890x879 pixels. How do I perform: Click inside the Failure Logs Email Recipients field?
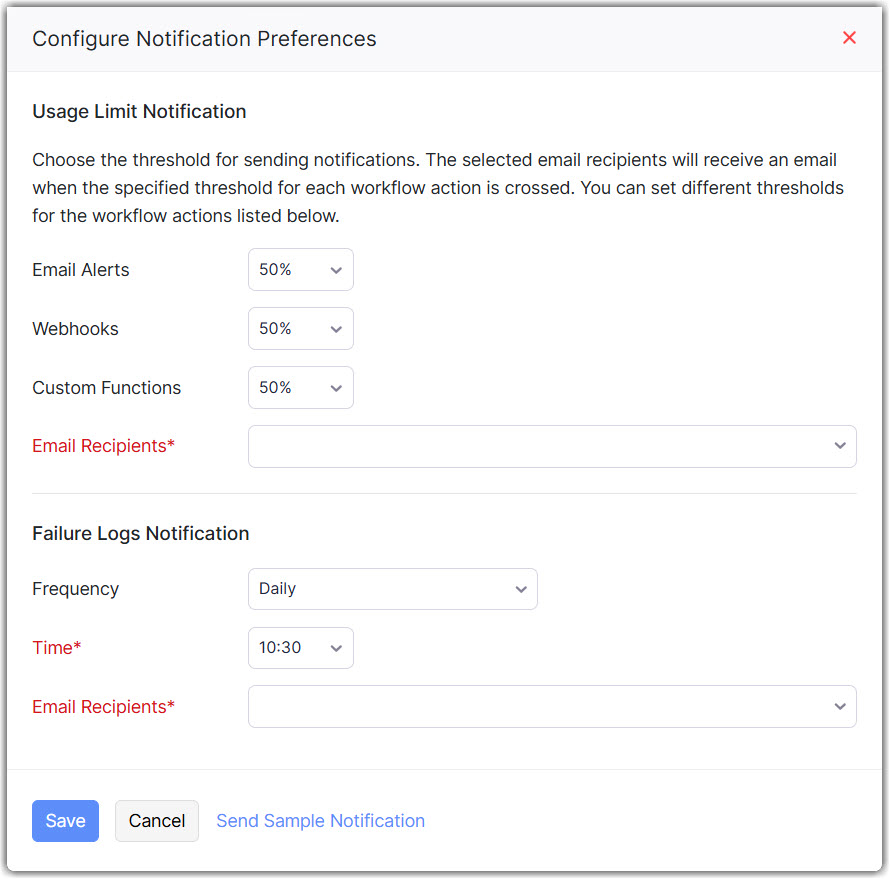(540, 707)
